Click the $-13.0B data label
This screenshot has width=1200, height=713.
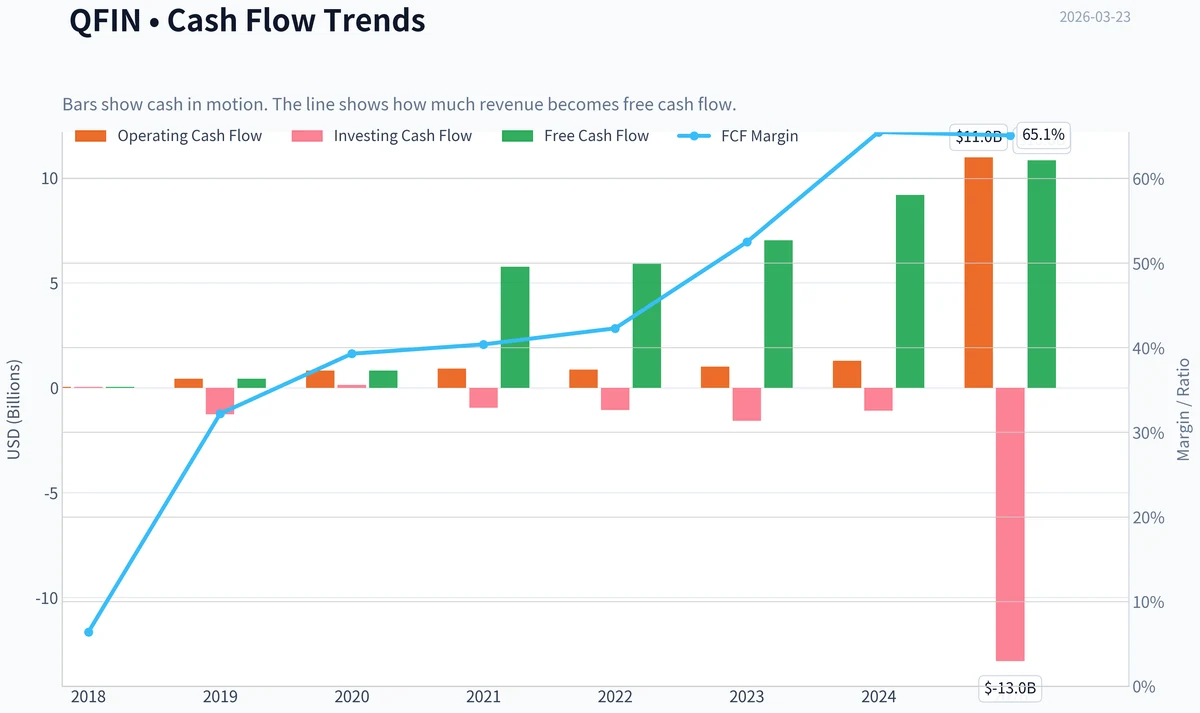[x=1011, y=688]
